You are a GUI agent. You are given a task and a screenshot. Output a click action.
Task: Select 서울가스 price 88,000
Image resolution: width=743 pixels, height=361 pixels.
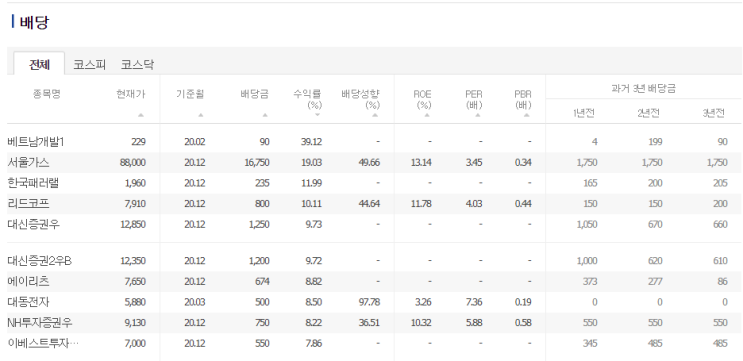(133, 162)
